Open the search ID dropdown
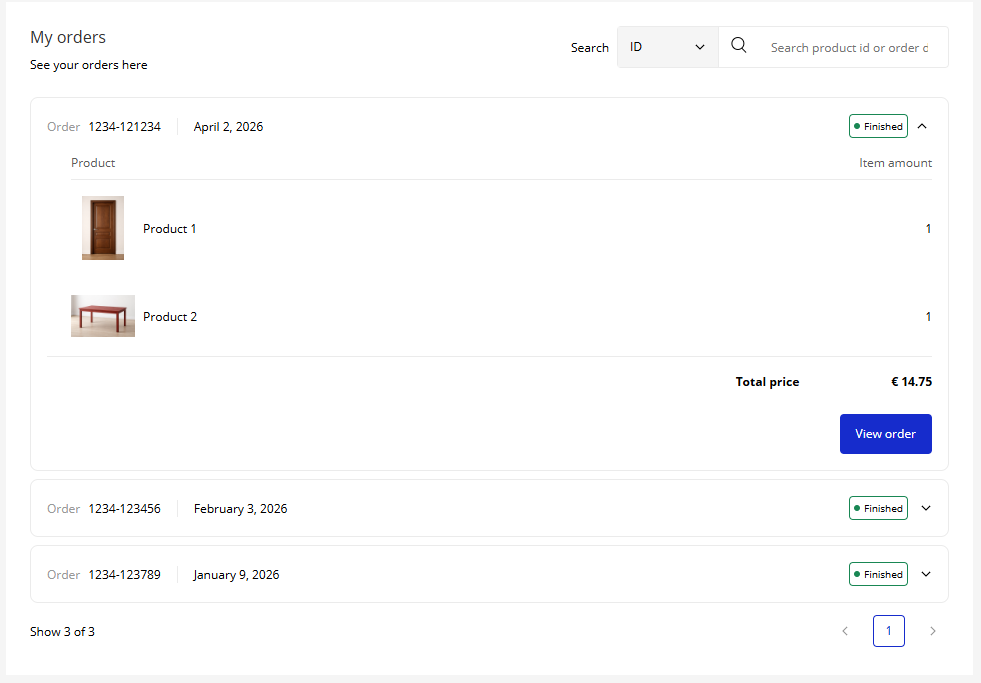This screenshot has height=683, width=981. pyautogui.click(x=667, y=46)
